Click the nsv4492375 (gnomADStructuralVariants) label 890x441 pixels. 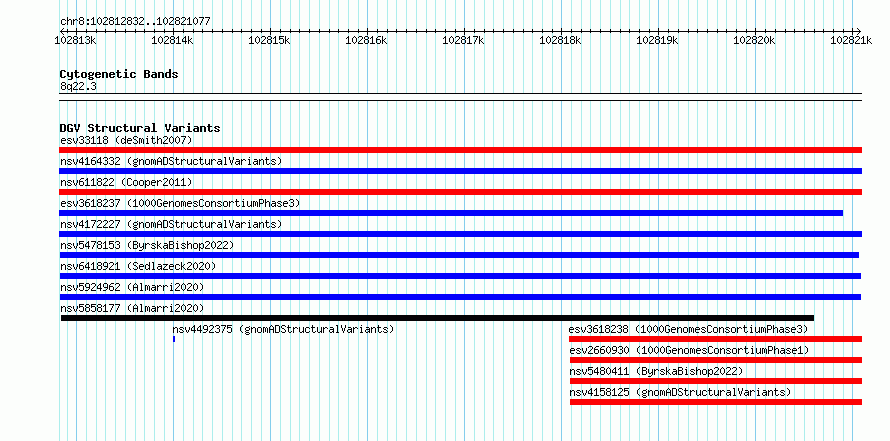click(283, 329)
